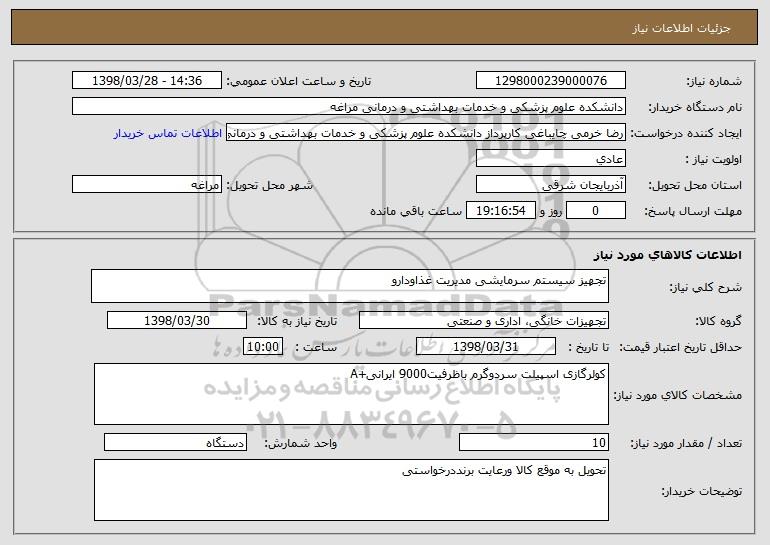This screenshot has width=770, height=545.
Task: Select the need date field 1398/03/30
Action: coord(177,321)
